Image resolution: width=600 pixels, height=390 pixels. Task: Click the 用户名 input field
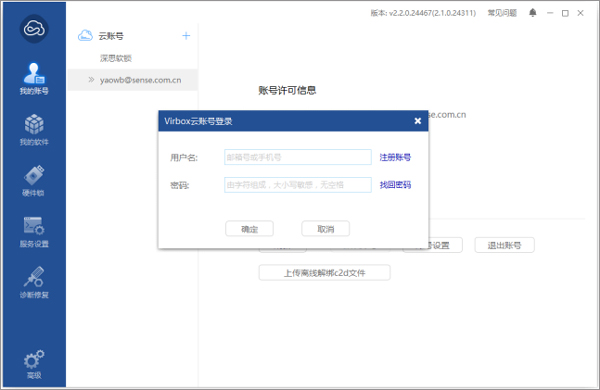coord(298,157)
